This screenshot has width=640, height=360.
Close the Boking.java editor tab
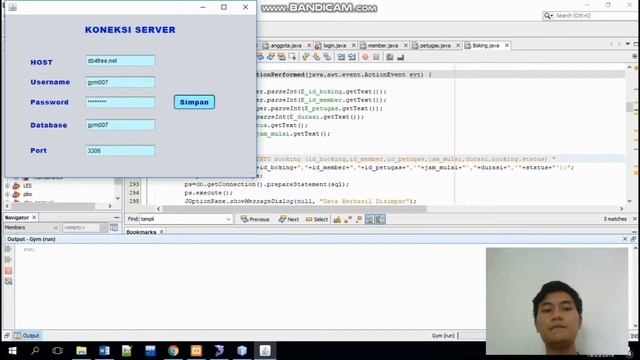tap(507, 45)
